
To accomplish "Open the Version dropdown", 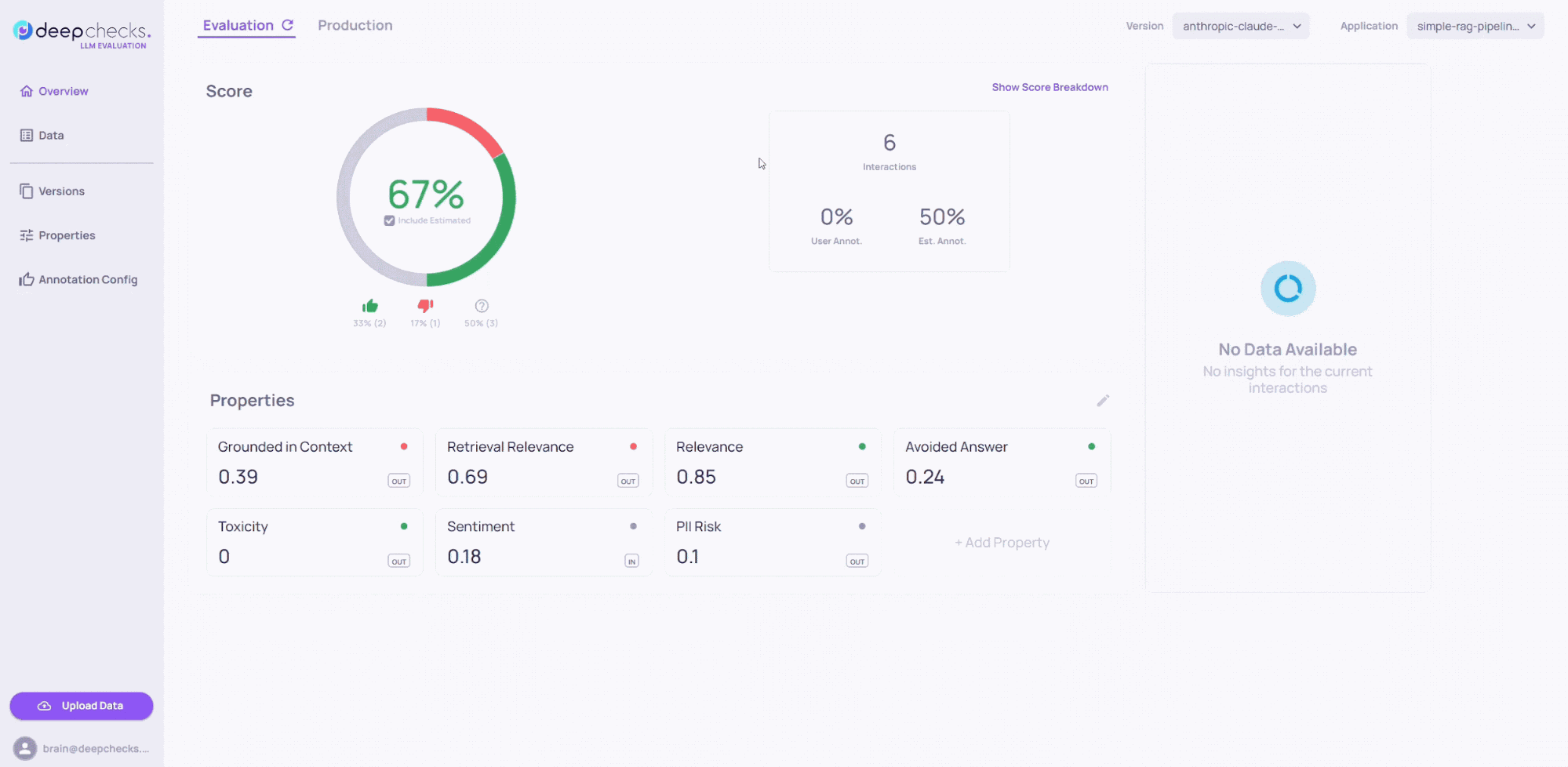I will click(1240, 26).
